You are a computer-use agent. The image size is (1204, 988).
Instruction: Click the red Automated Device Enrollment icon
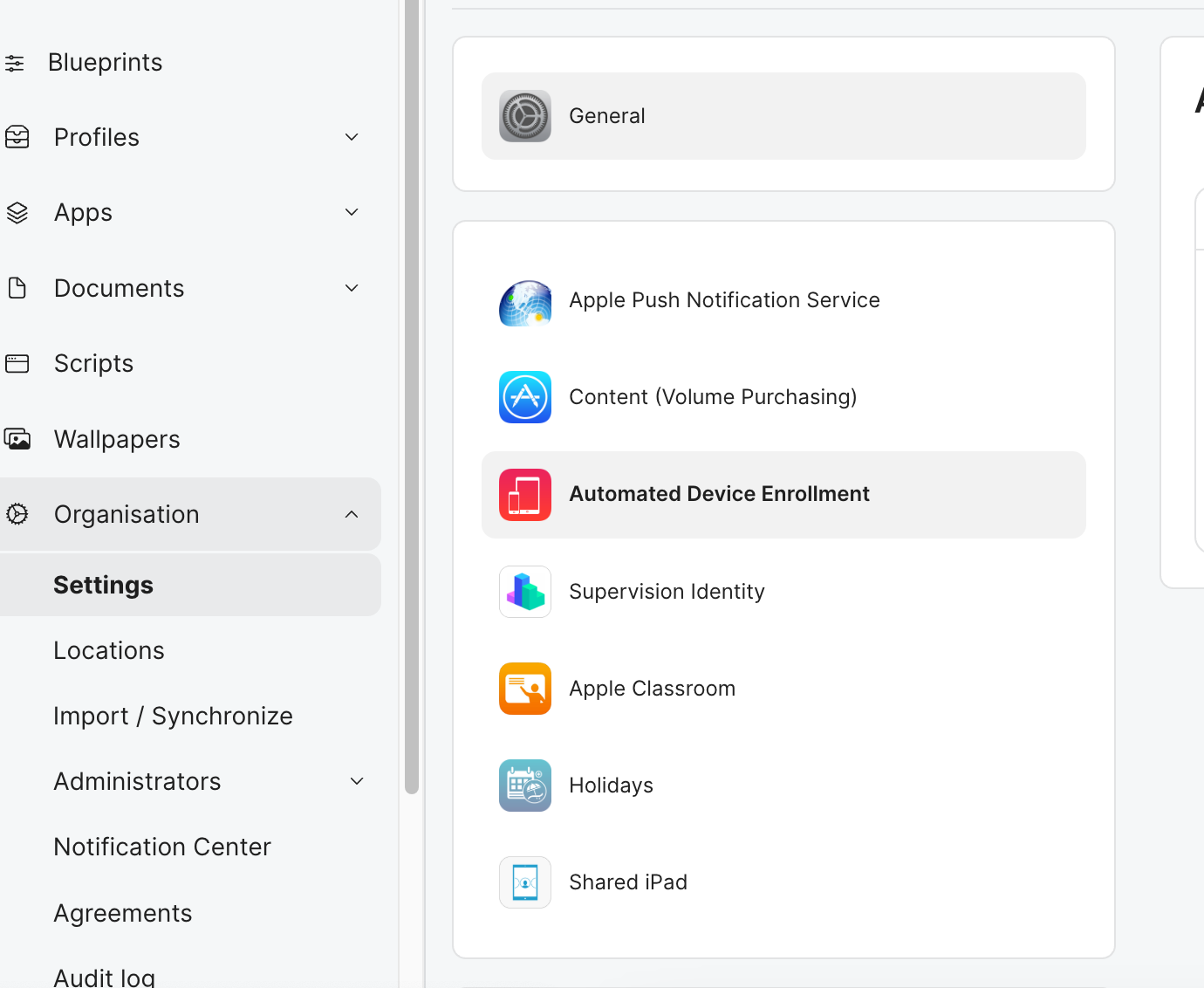click(x=525, y=495)
